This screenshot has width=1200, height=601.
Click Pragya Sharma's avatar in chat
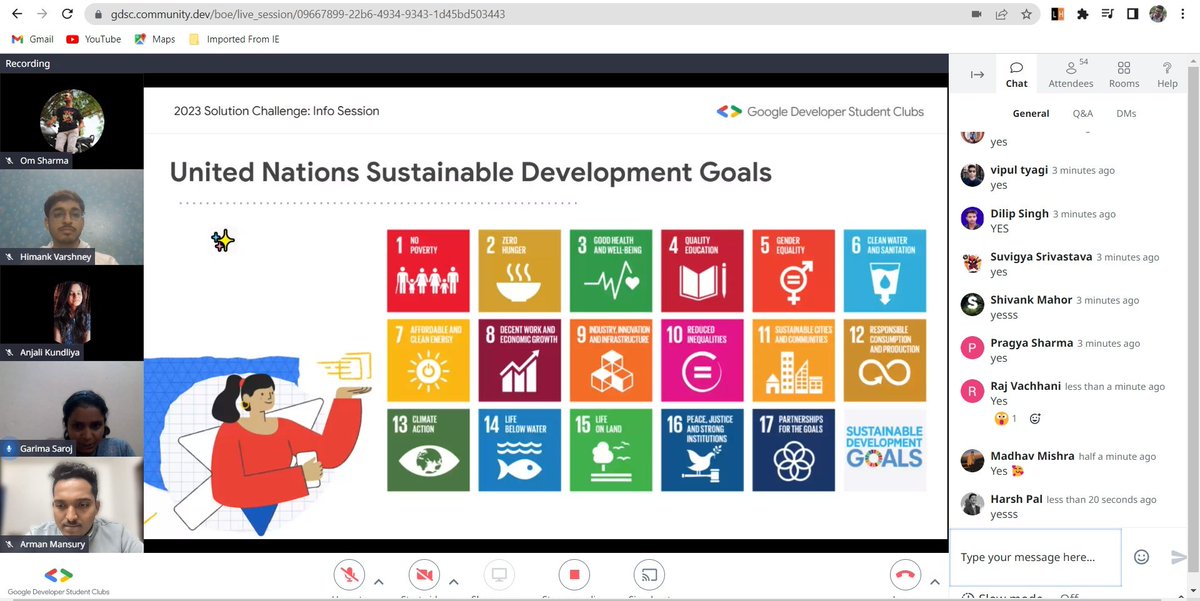972,348
